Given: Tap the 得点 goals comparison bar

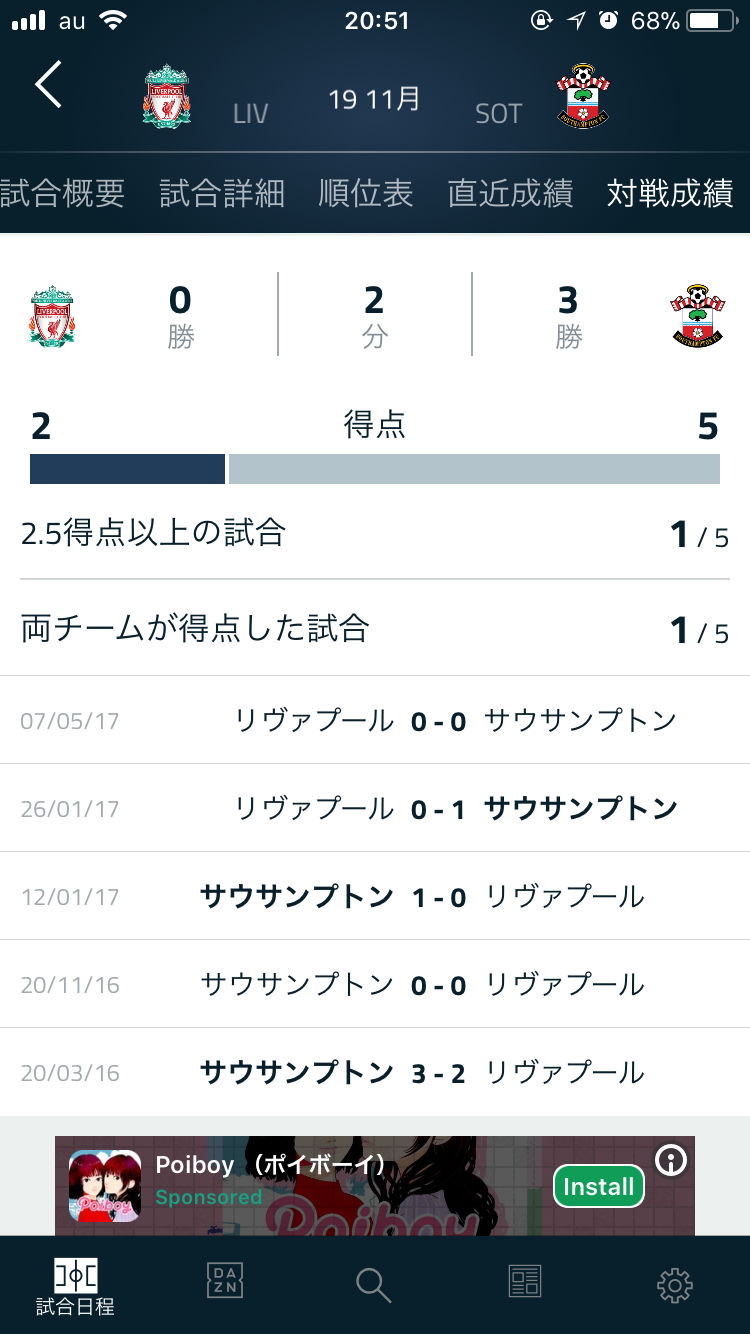Looking at the screenshot, I should tap(375, 469).
